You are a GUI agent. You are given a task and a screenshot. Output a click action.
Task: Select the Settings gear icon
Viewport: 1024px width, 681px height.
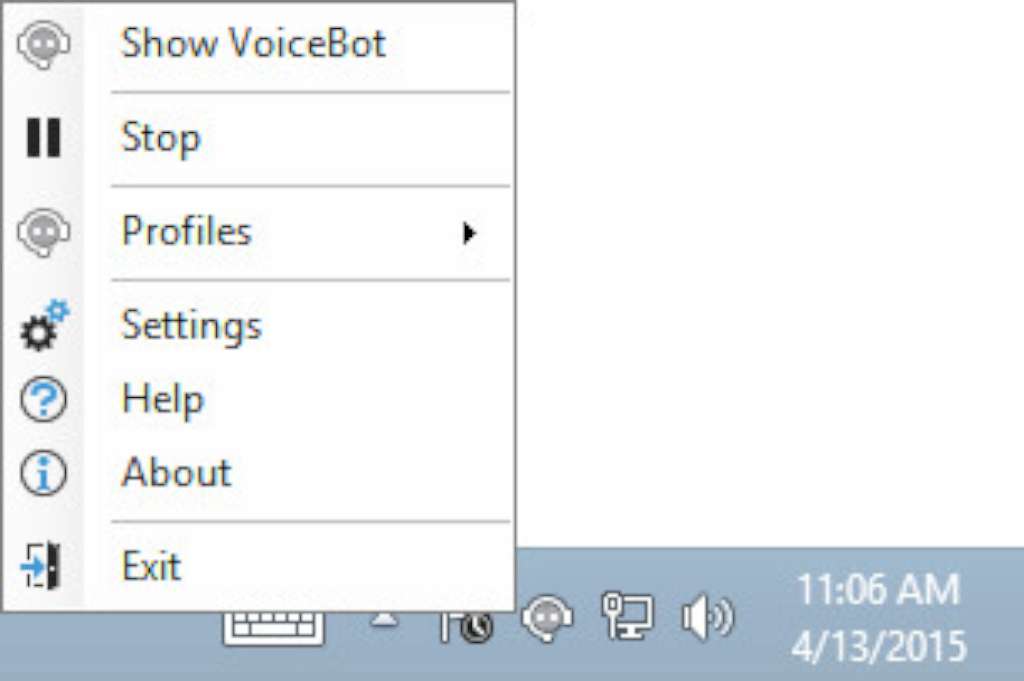(x=43, y=324)
